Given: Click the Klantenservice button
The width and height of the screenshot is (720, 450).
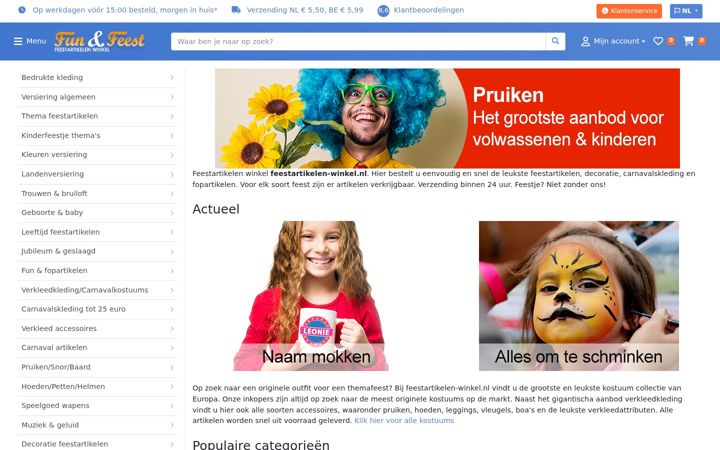Looking at the screenshot, I should pyautogui.click(x=629, y=11).
